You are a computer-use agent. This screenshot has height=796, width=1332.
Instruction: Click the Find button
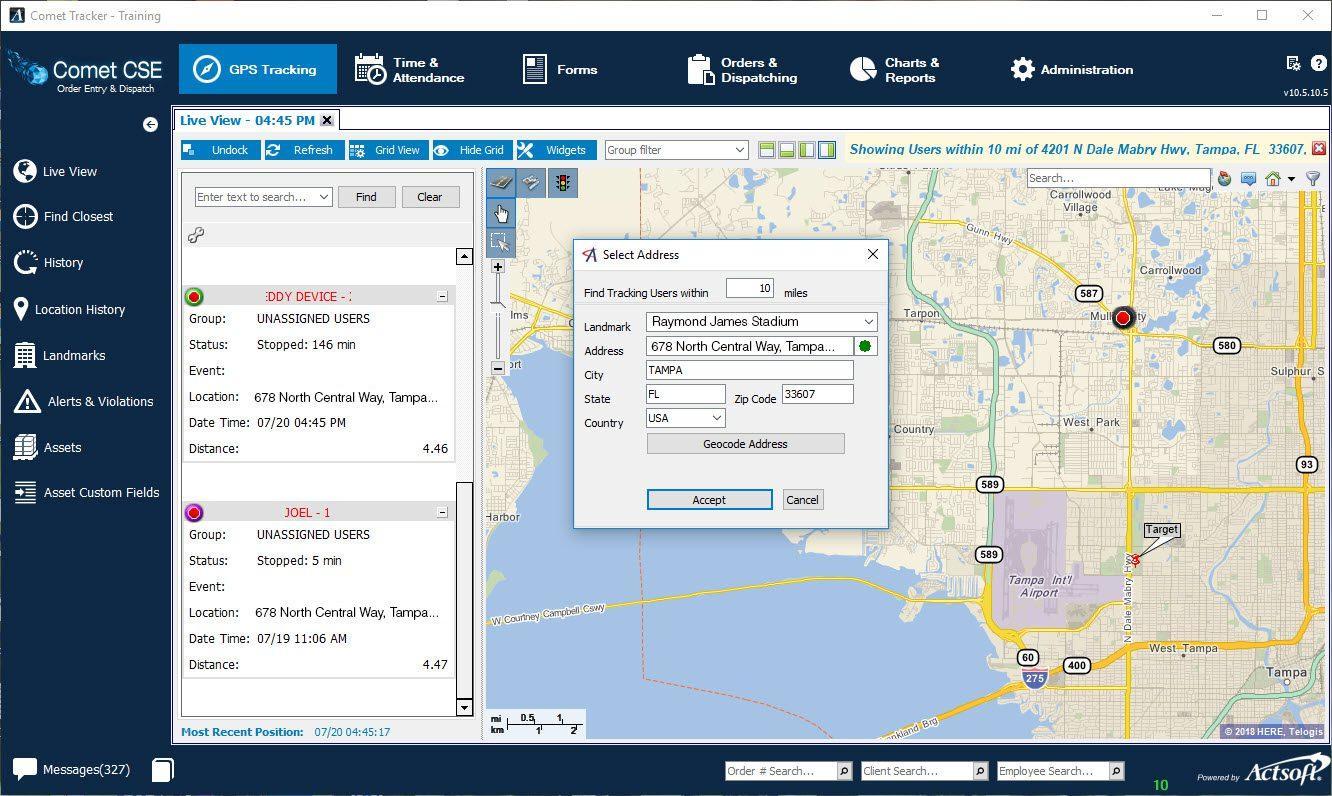coord(366,197)
